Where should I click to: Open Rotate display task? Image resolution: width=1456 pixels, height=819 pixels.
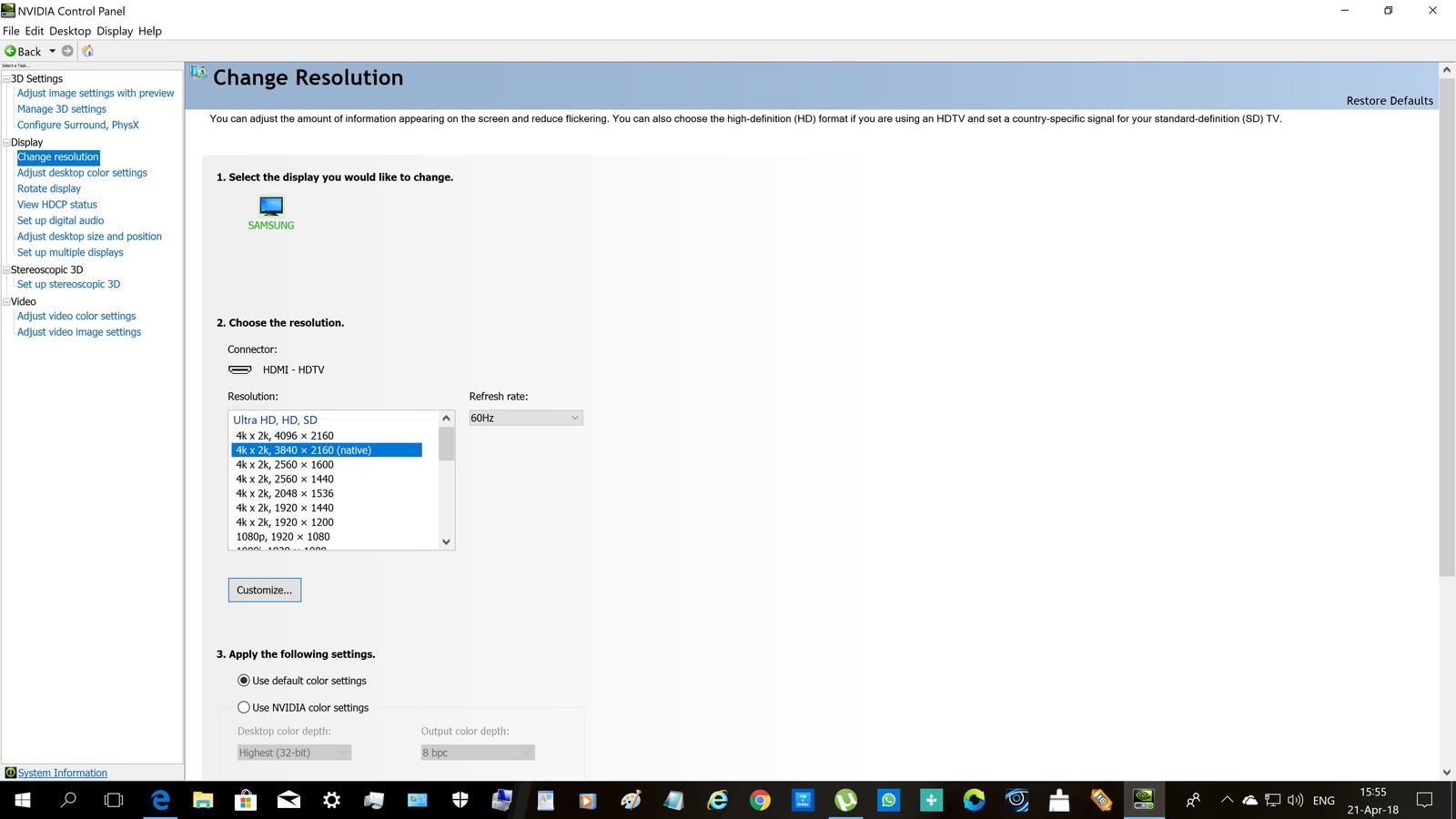pos(49,188)
